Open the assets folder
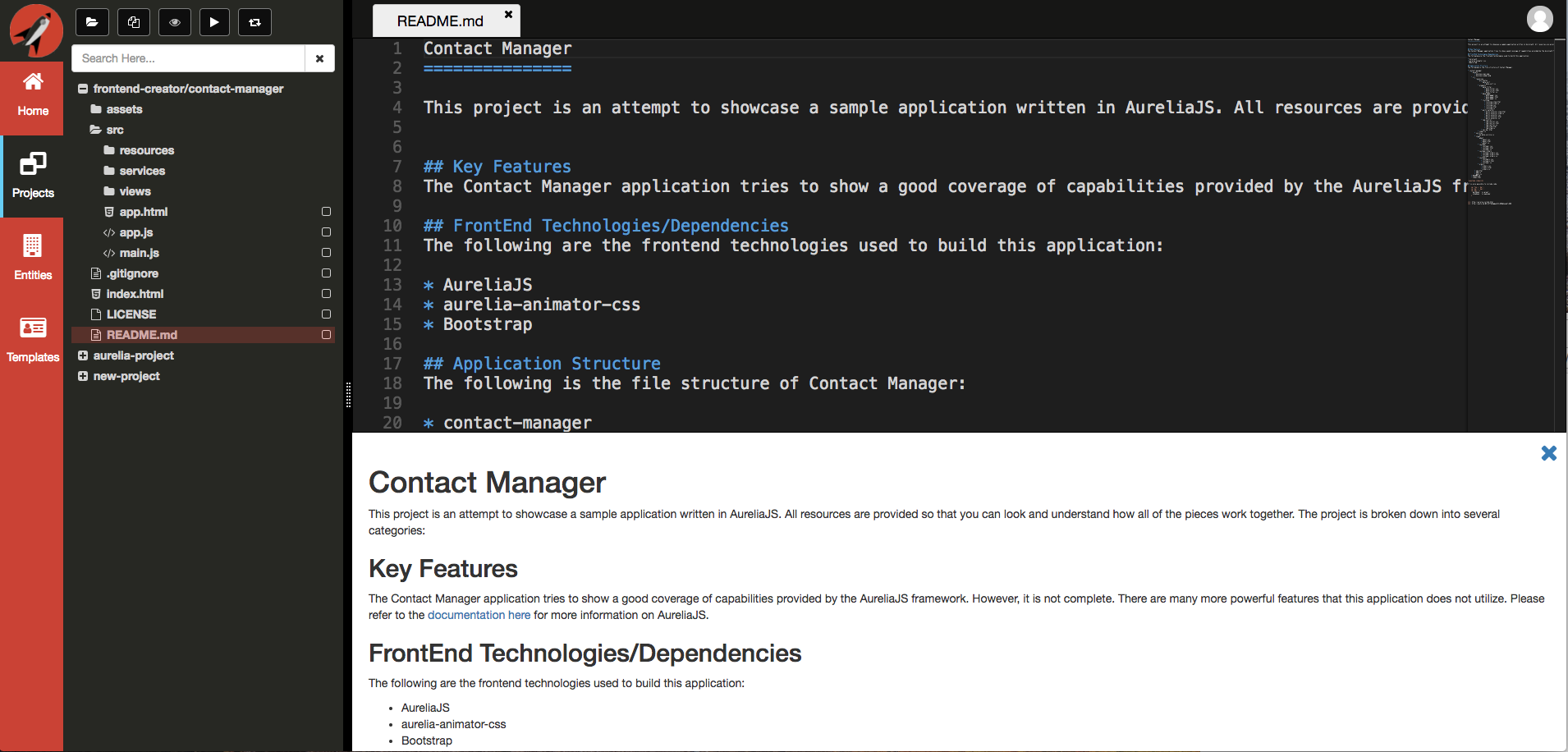This screenshot has width=1568, height=752. tap(124, 109)
